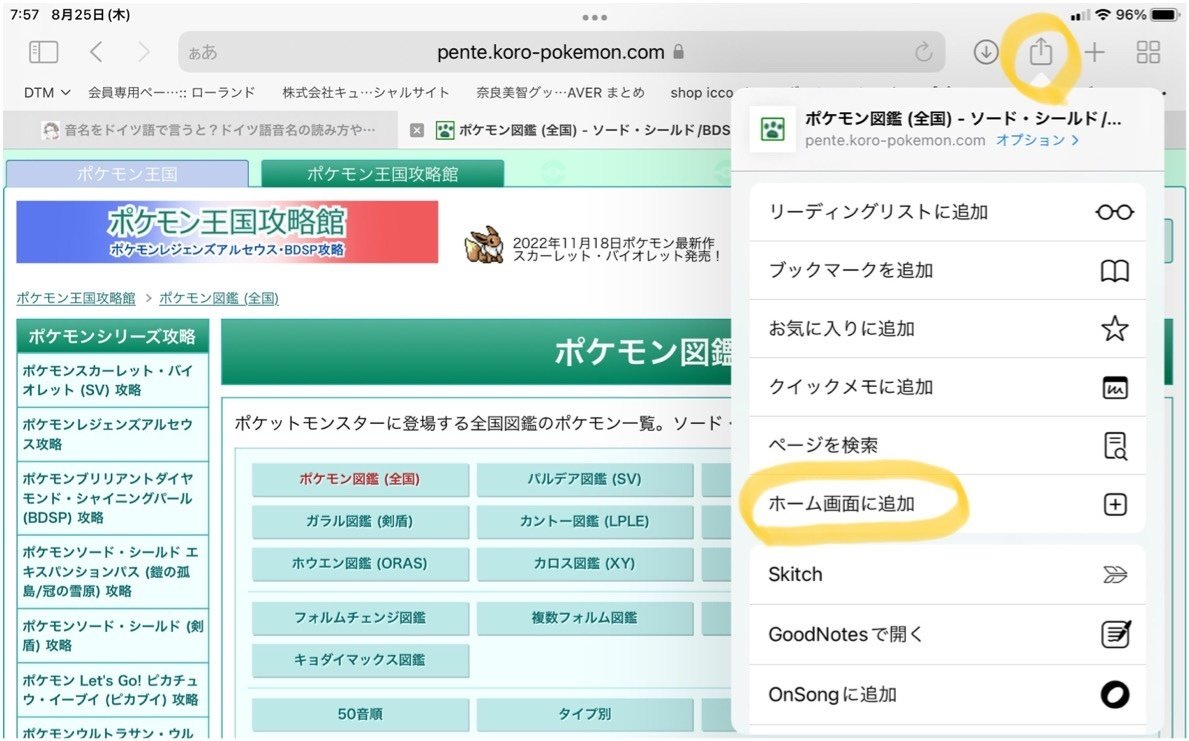Switch to the ポケモン図鑑 (全国) browser tab
The width and height of the screenshot is (1189, 741).
click(x=593, y=130)
